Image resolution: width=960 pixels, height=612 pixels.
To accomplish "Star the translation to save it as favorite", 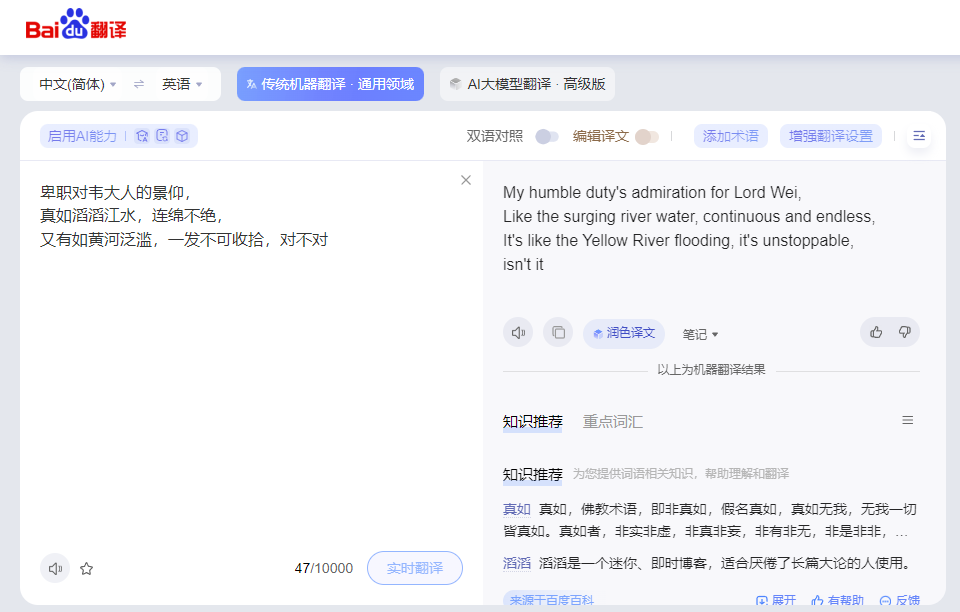I will [87, 568].
